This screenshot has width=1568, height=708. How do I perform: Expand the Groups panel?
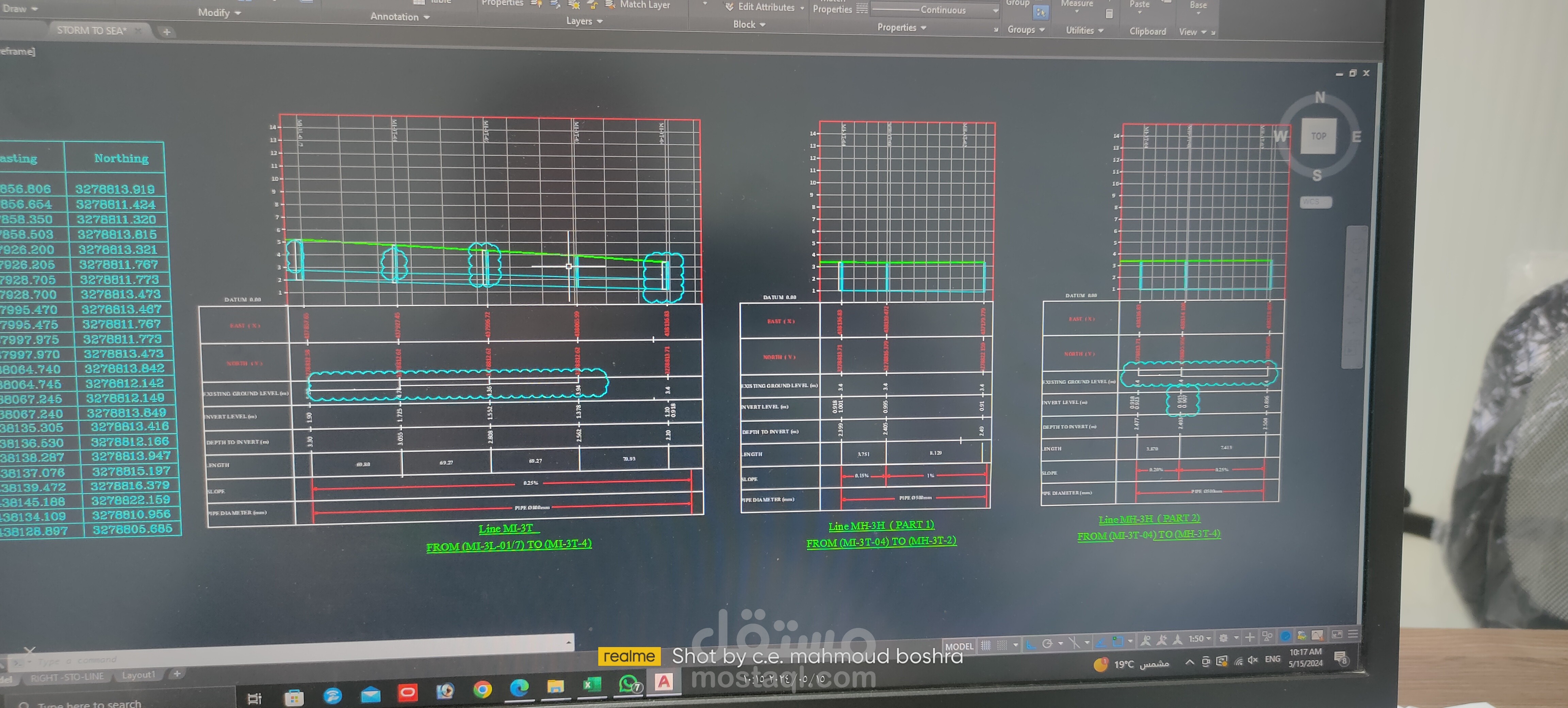pyautogui.click(x=1026, y=29)
